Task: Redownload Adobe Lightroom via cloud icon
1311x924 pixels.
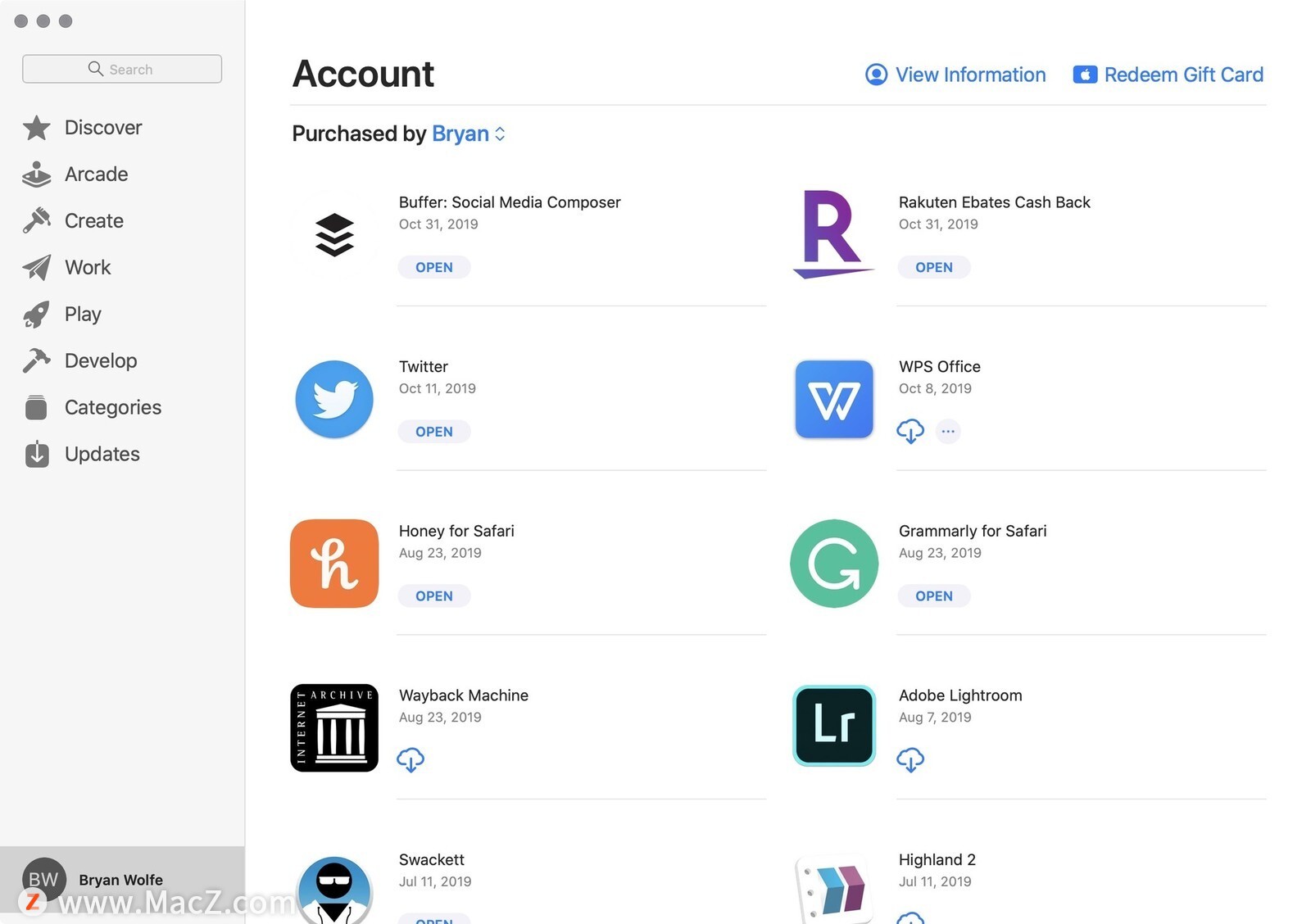Action: 910,760
